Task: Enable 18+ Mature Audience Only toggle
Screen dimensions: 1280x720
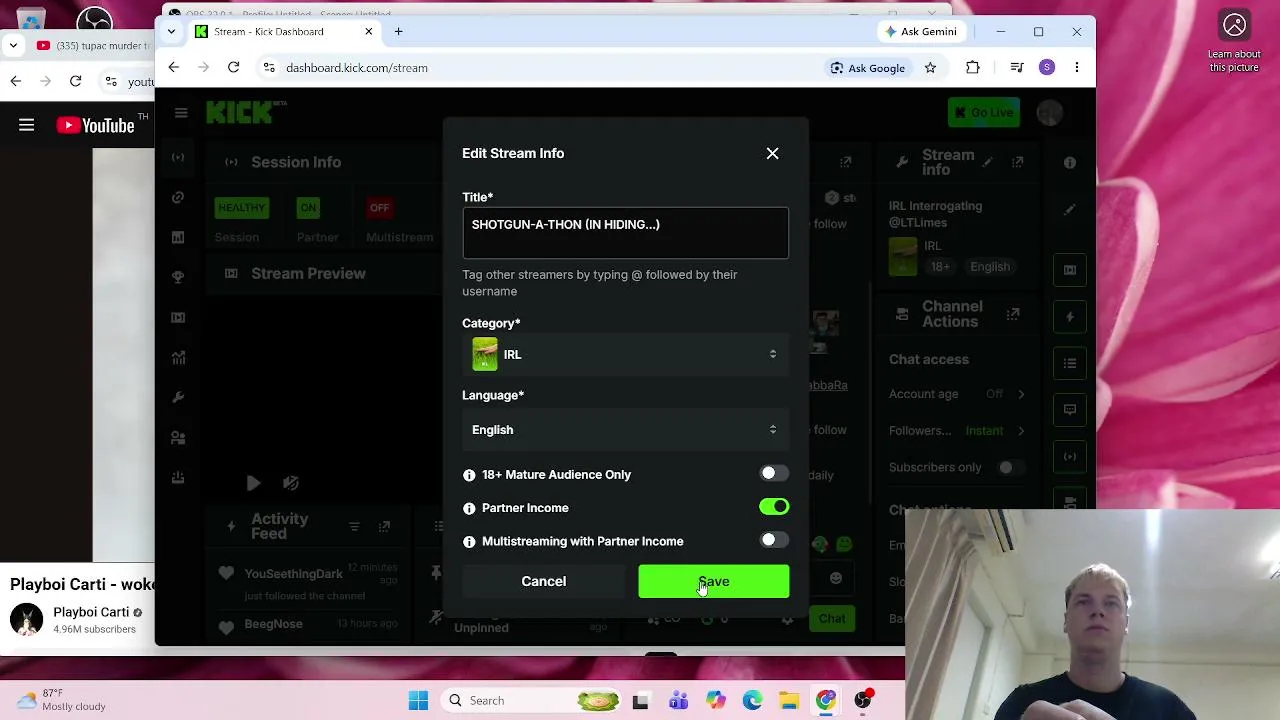Action: click(774, 474)
